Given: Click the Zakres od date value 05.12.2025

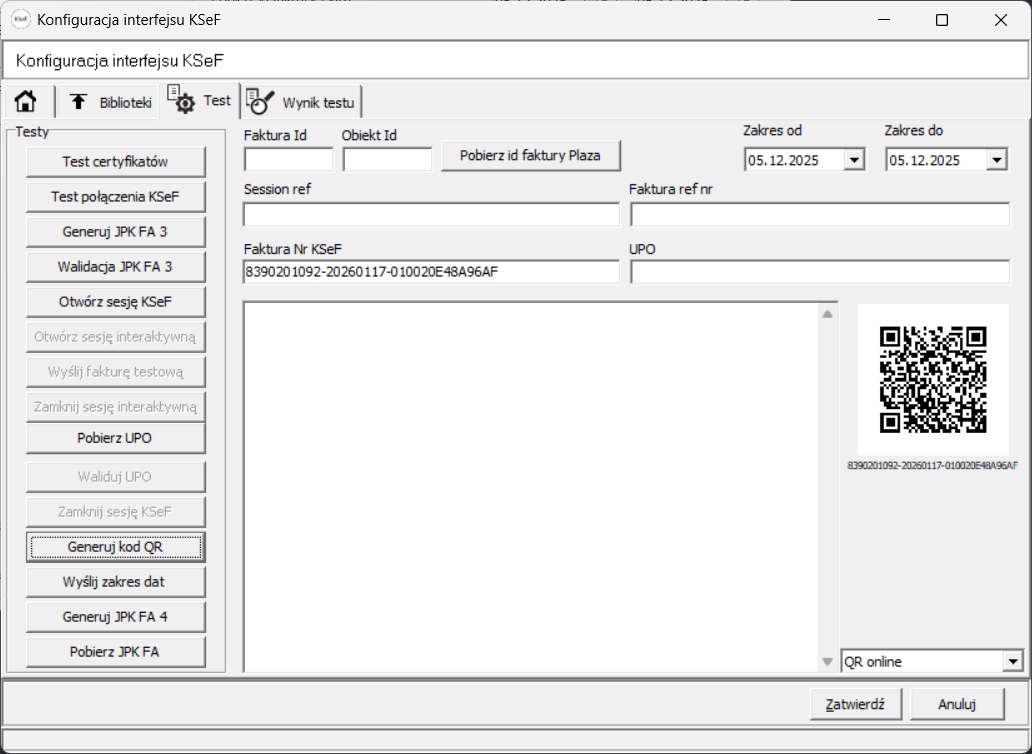Looking at the screenshot, I should pos(783,161).
